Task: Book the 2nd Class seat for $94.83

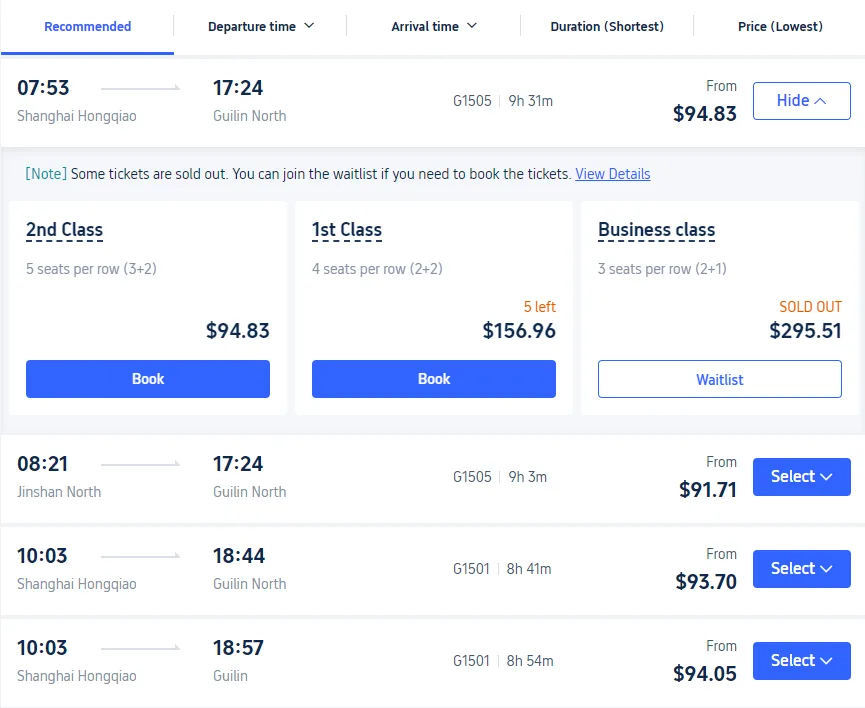Action: 148,379
